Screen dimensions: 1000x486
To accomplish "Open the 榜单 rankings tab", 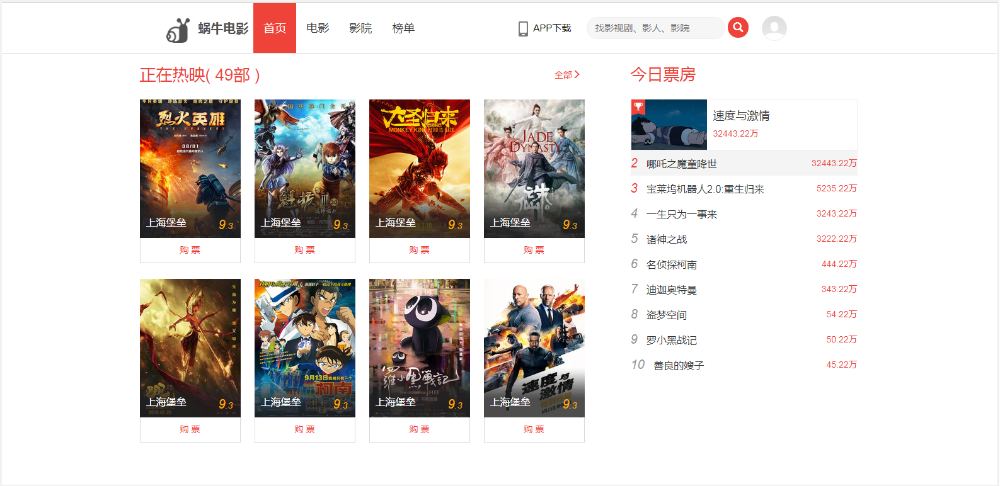I will click(x=404, y=28).
